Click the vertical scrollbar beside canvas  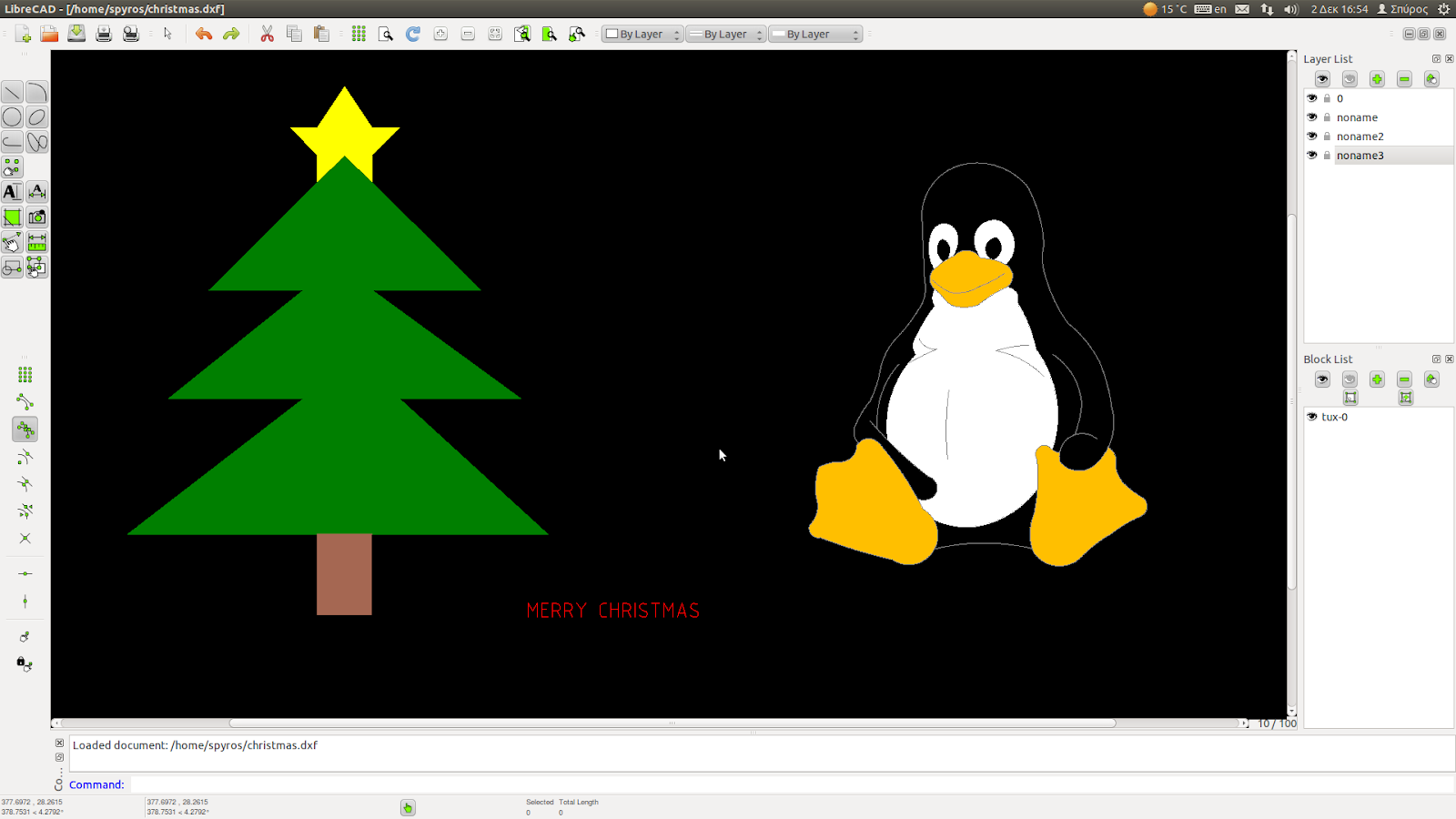pyautogui.click(x=1291, y=400)
